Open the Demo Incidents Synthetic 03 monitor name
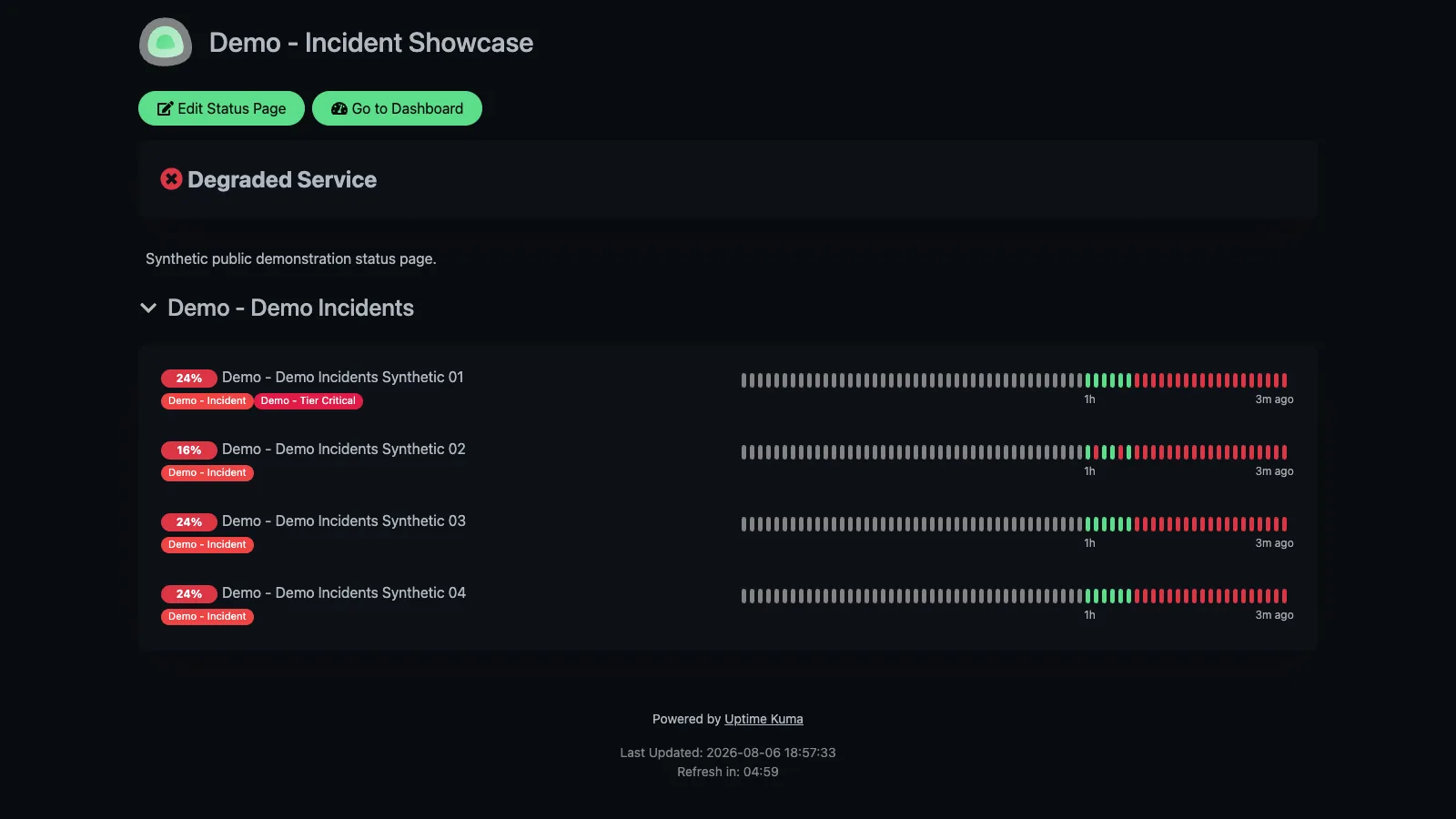Viewport: 1456px width, 819px height. pos(343,521)
